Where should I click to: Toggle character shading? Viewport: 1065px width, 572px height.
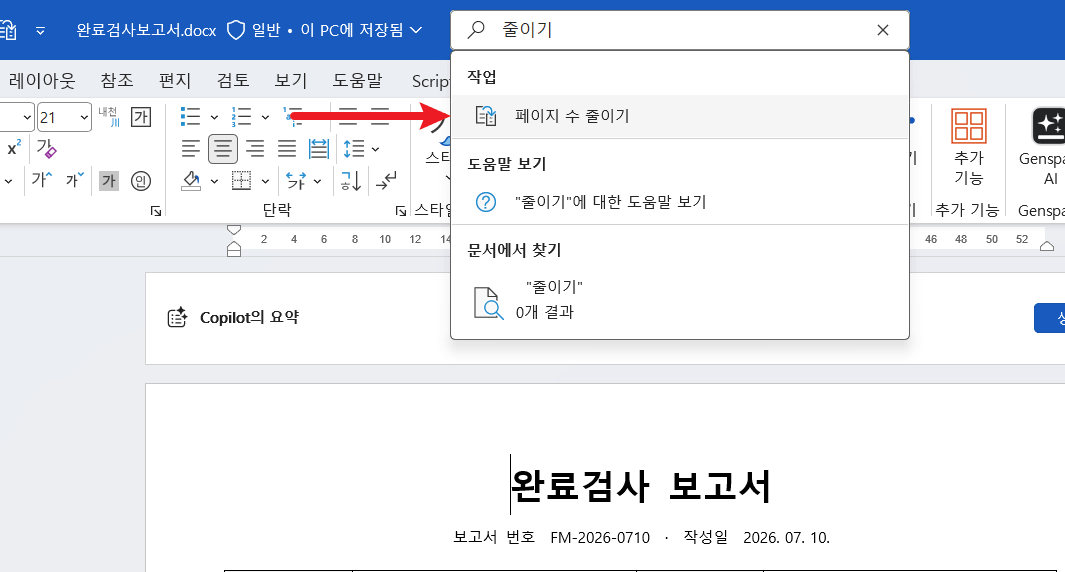click(109, 181)
